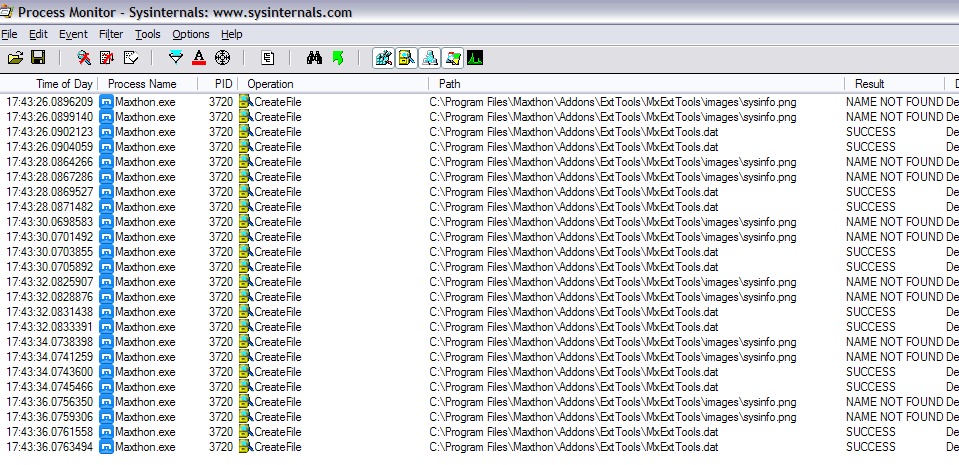
Task: Toggle event capture with the magnifier icon
Action: tap(84, 58)
